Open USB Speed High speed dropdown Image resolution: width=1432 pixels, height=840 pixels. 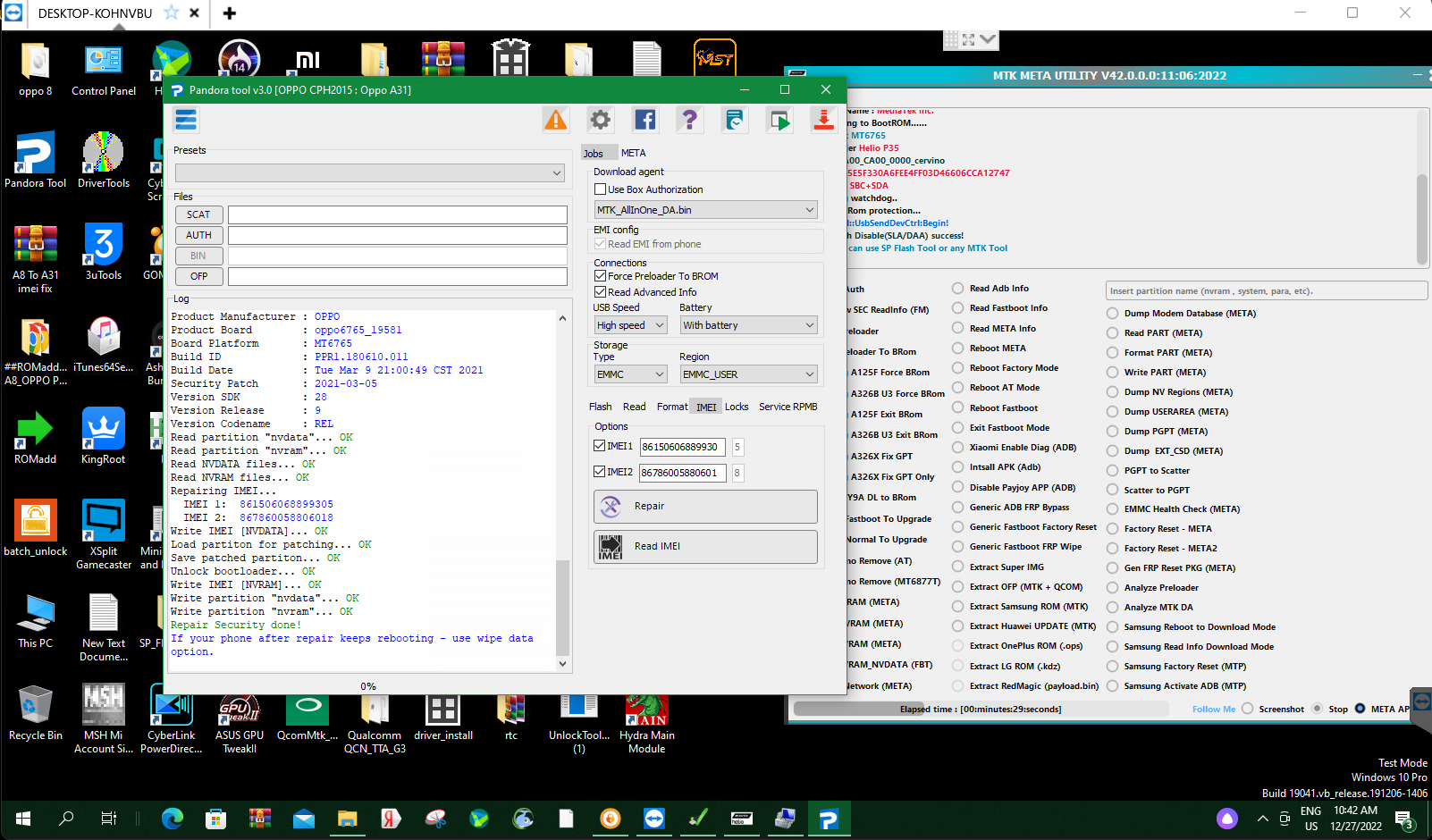630,325
